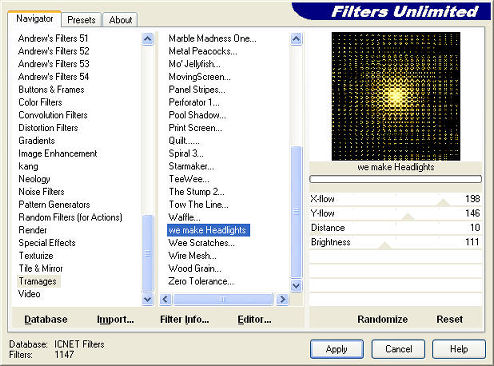The height and width of the screenshot is (366, 494).
Task: Cancel the Filters Unlimited dialog
Action: coord(398,349)
